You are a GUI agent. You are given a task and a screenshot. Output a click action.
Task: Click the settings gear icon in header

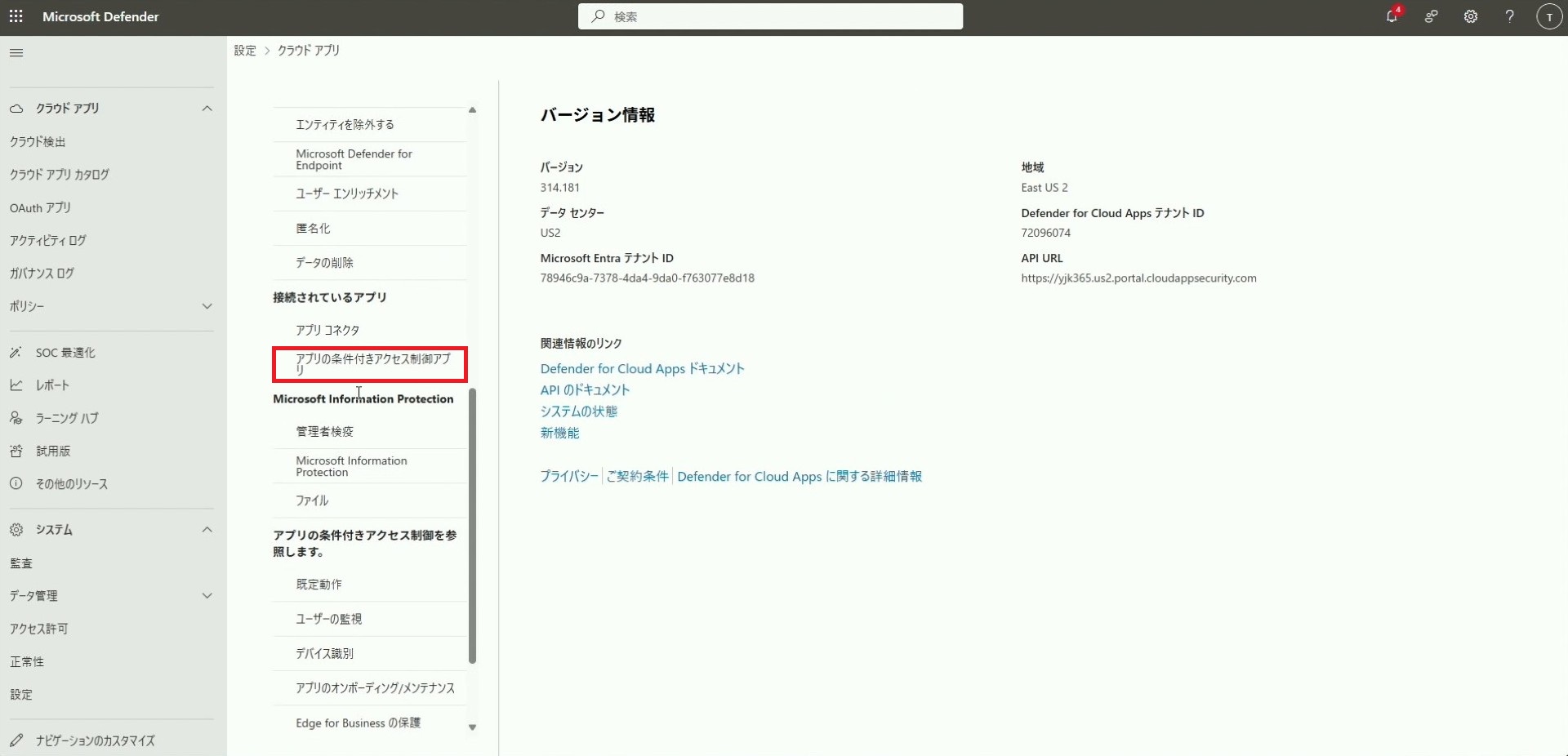pyautogui.click(x=1470, y=16)
